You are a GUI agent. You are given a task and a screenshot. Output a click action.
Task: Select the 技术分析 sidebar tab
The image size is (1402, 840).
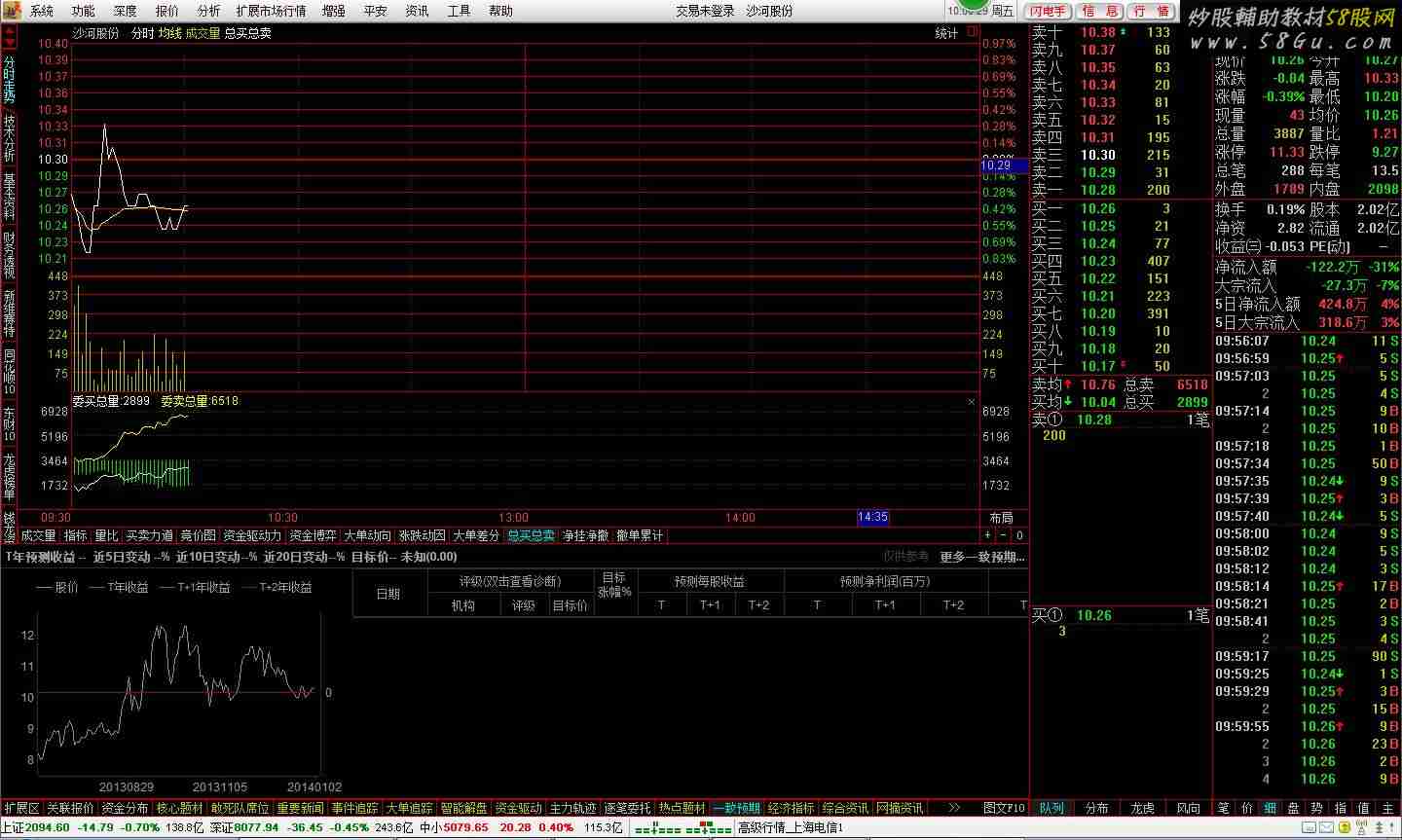click(x=9, y=137)
